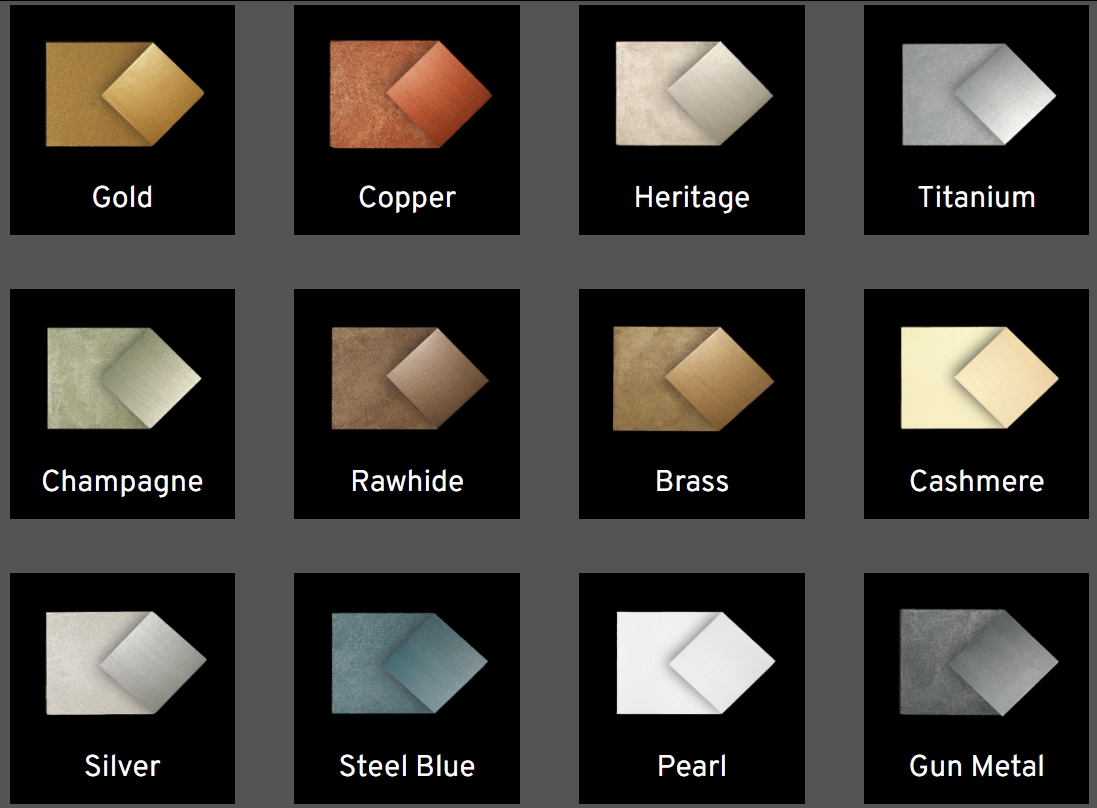Click the white Pearl finish swatch
The image size is (1097, 808).
(692, 662)
